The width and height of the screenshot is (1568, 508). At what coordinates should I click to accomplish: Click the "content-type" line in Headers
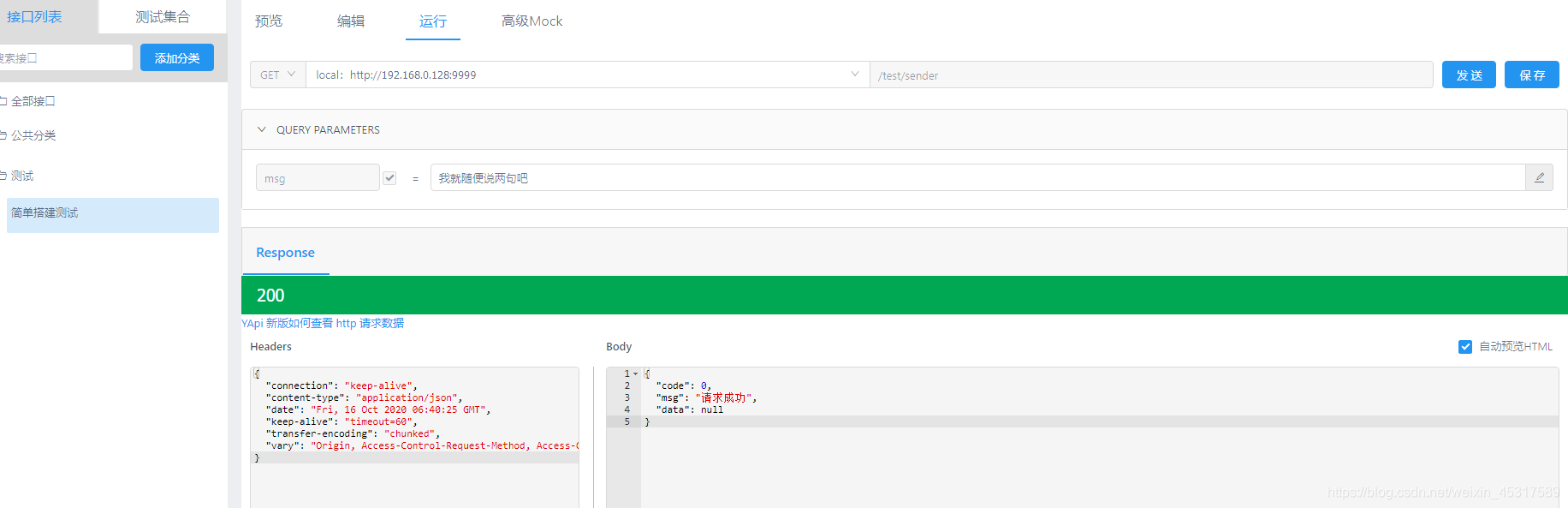(x=365, y=397)
